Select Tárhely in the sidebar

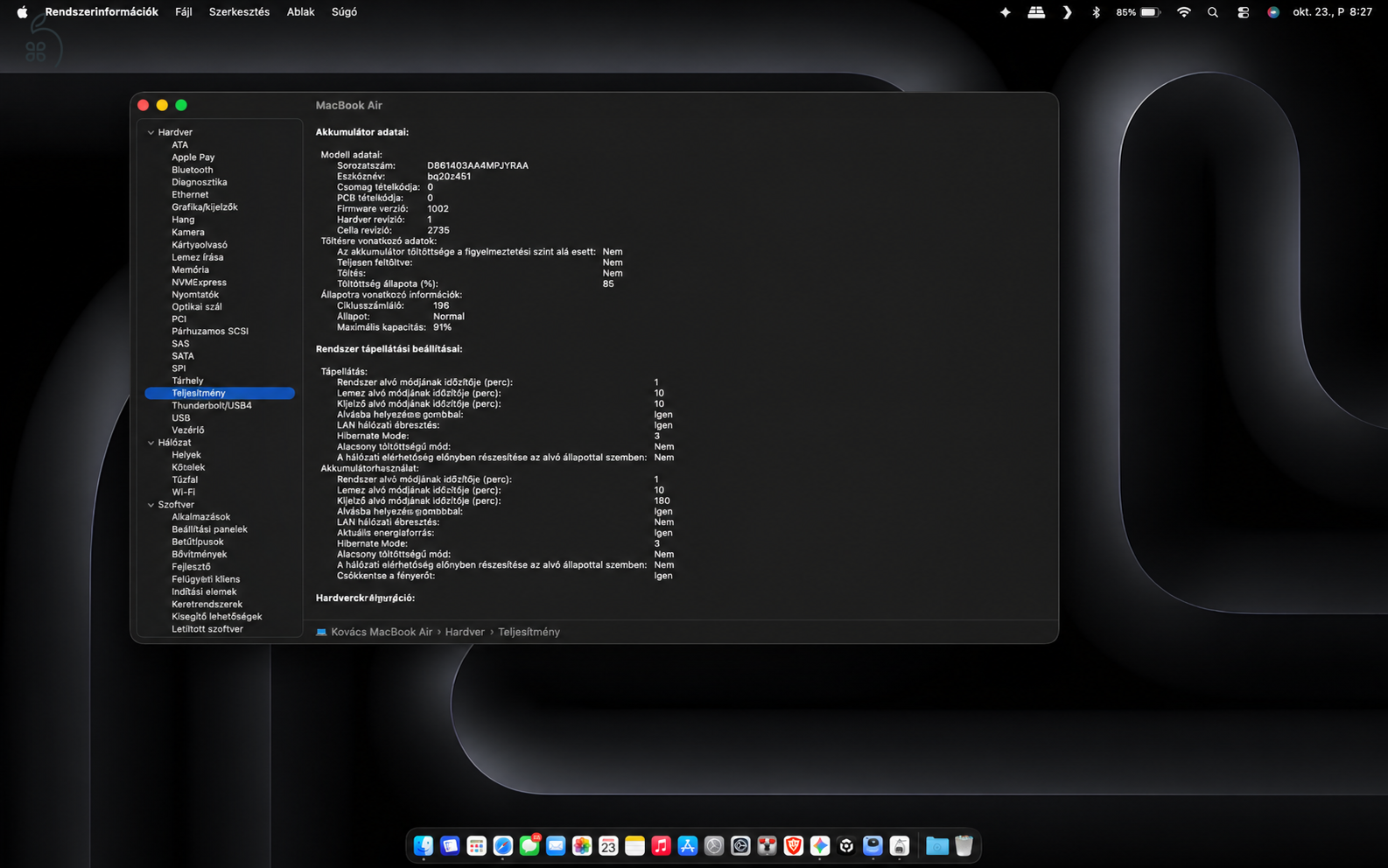[x=187, y=381]
